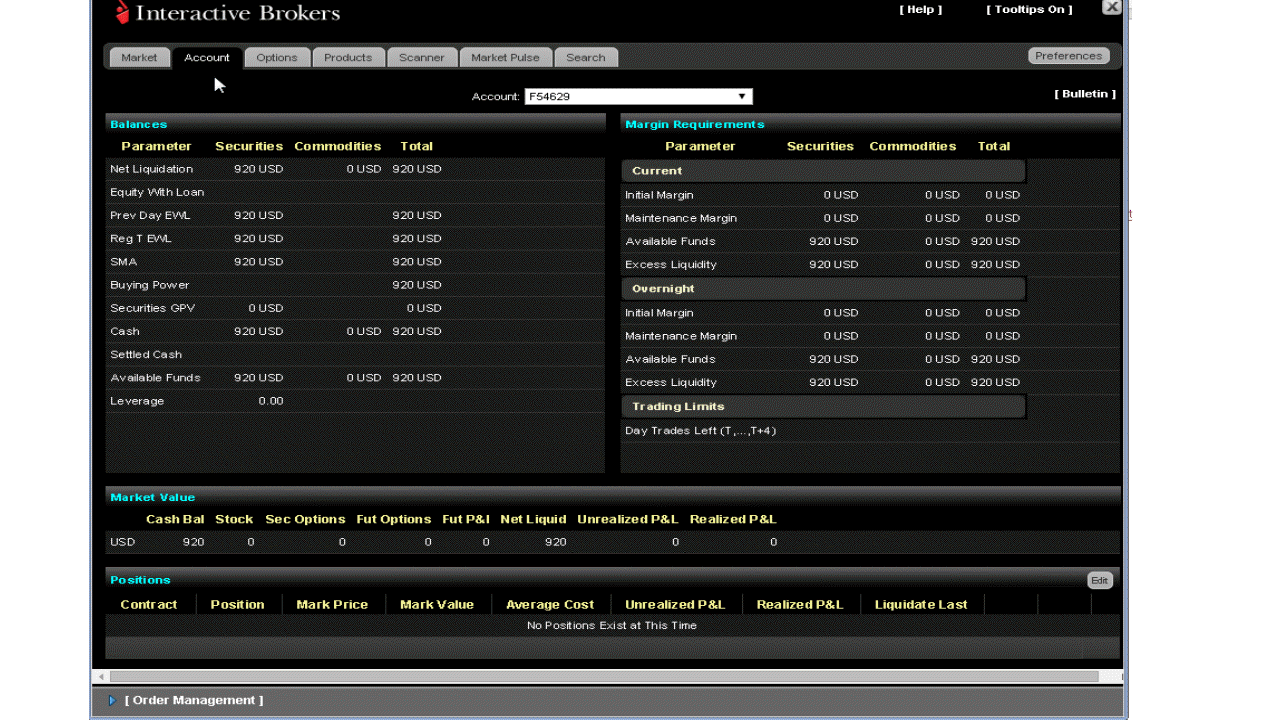
Task: Click Edit in the Positions panel
Action: click(1099, 581)
